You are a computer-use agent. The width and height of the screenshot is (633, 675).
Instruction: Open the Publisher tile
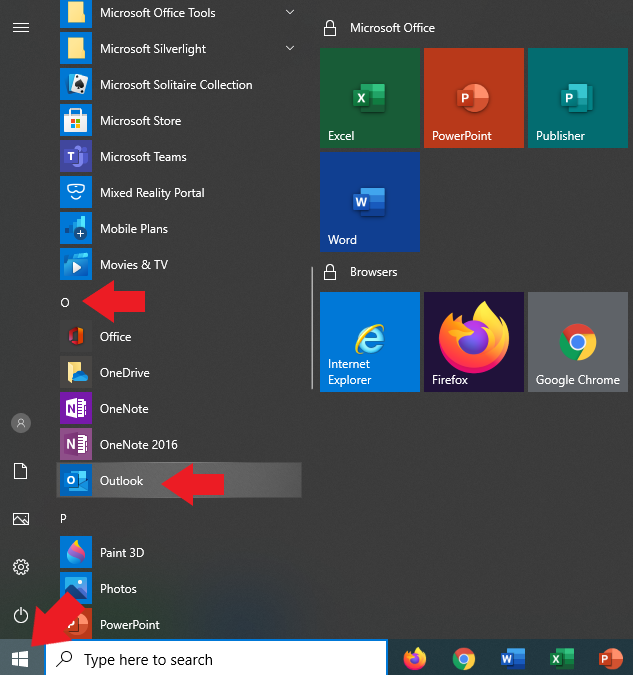pyautogui.click(x=578, y=98)
